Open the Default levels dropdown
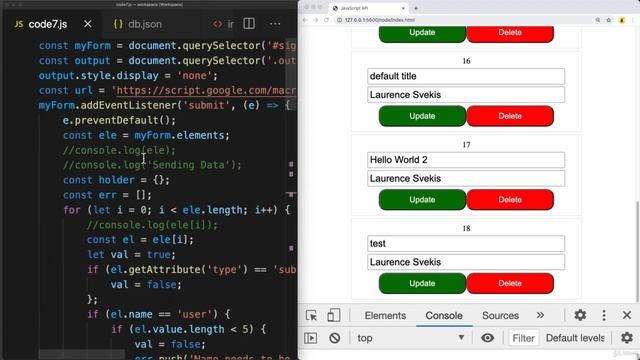640x360 pixels. pyautogui.click(x=575, y=338)
